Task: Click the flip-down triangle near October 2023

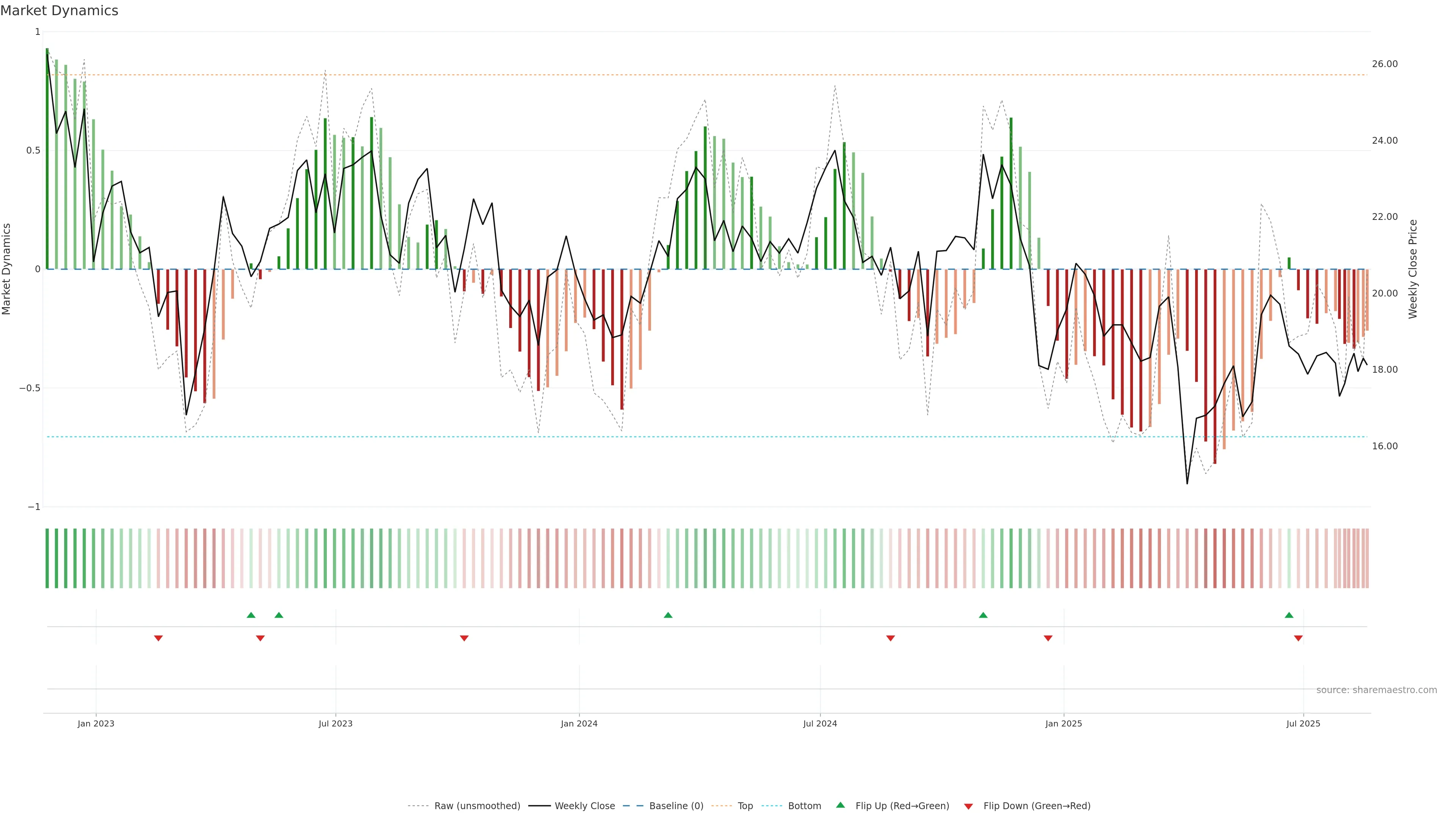Action: coord(464,638)
